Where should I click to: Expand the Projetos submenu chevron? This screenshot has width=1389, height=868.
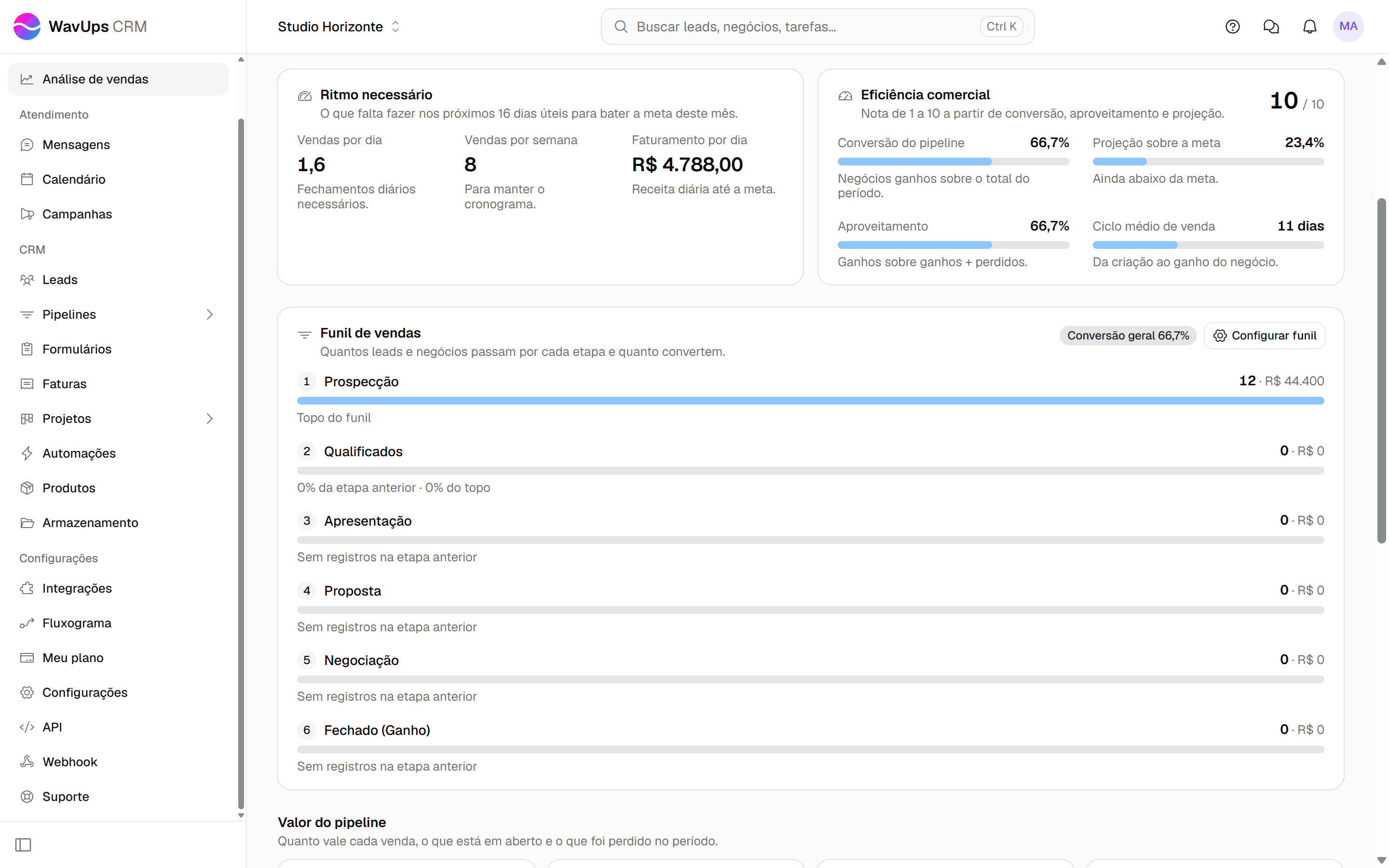pos(209,419)
